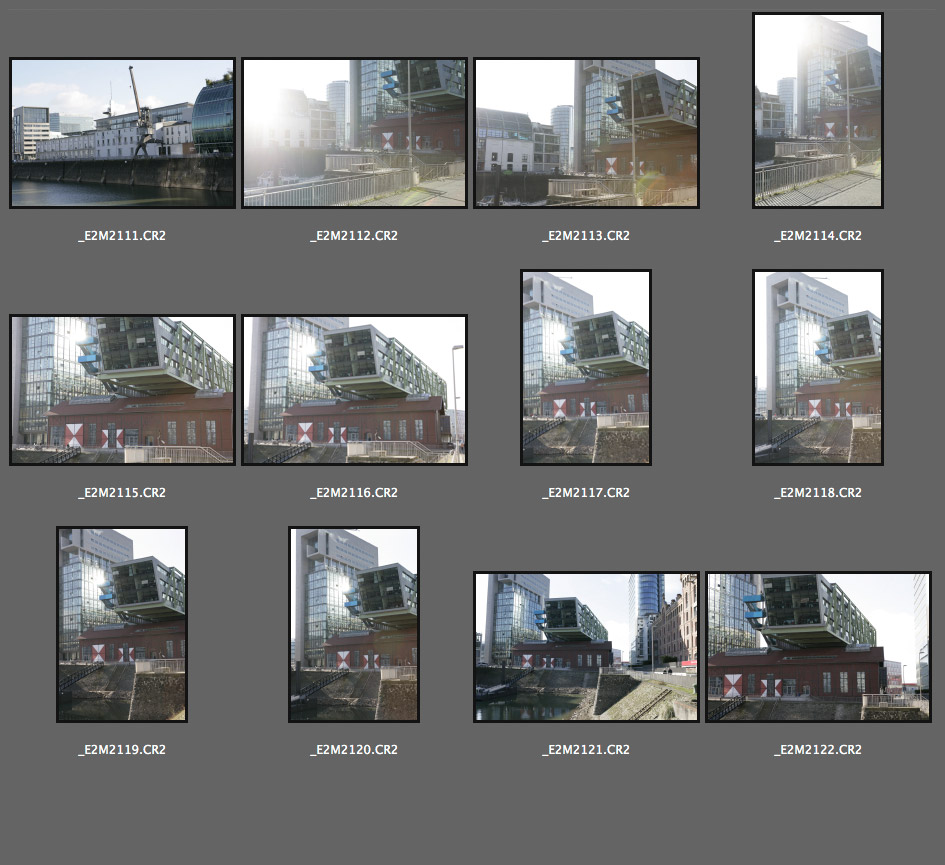945x865 pixels.
Task: Select the _E2M2111.CR2 harbor crane thumbnail
Action: [122, 133]
